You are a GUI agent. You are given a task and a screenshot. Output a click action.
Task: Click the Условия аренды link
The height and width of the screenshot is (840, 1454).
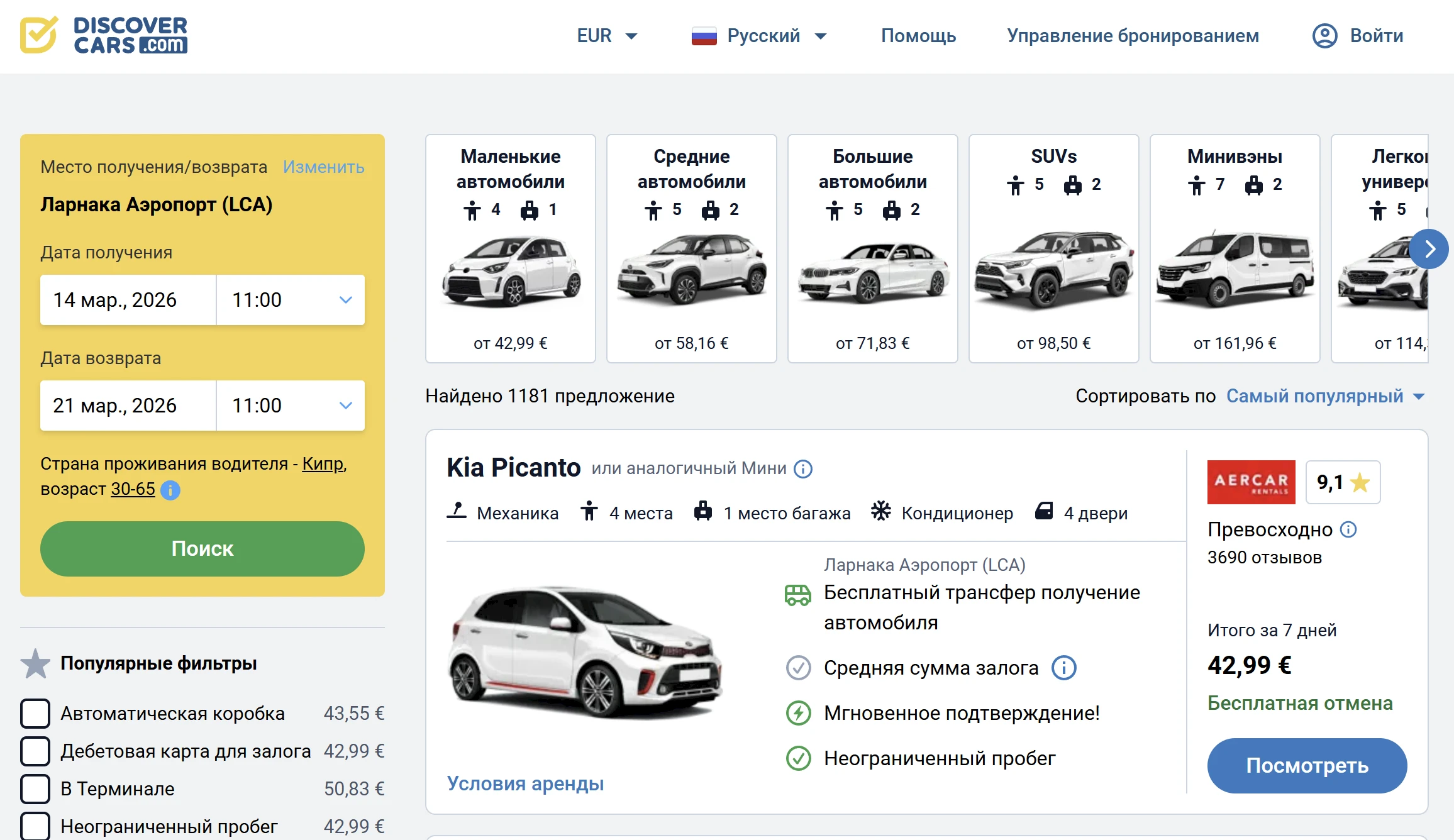pos(525,783)
